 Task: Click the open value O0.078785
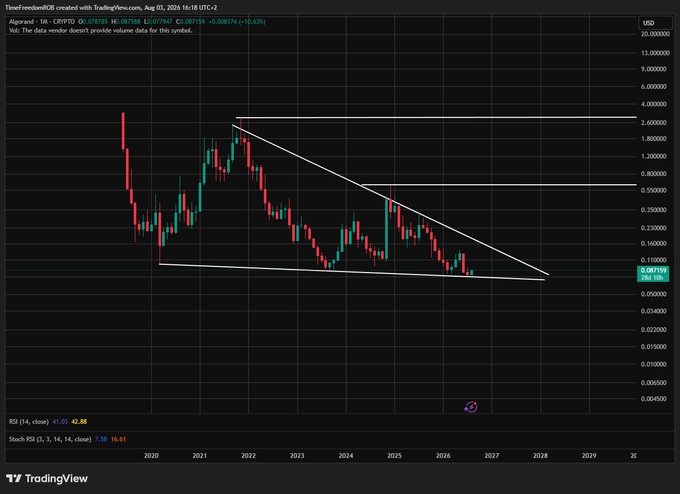point(93,21)
